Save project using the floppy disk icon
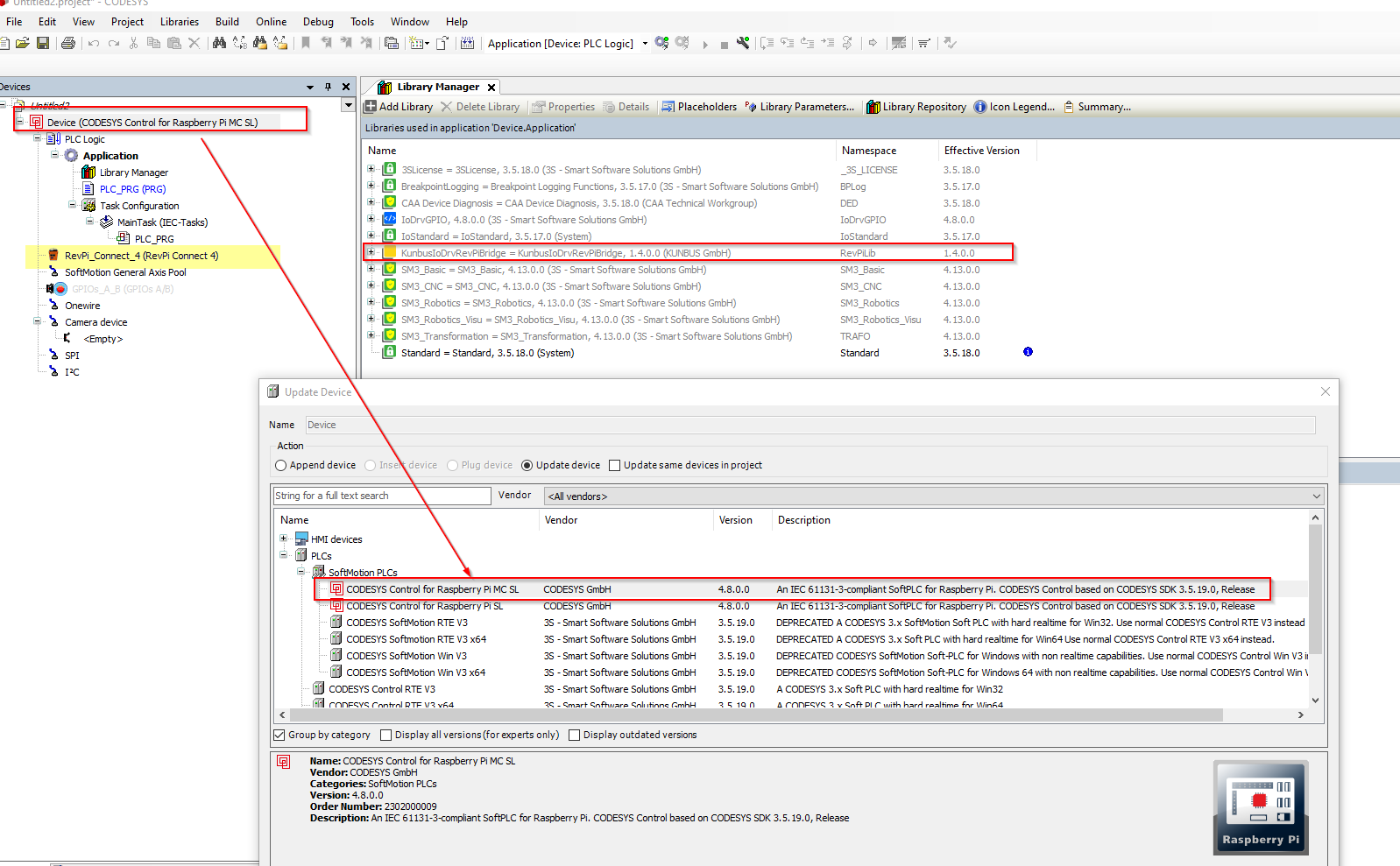Image resolution: width=1400 pixels, height=866 pixels. click(x=42, y=43)
